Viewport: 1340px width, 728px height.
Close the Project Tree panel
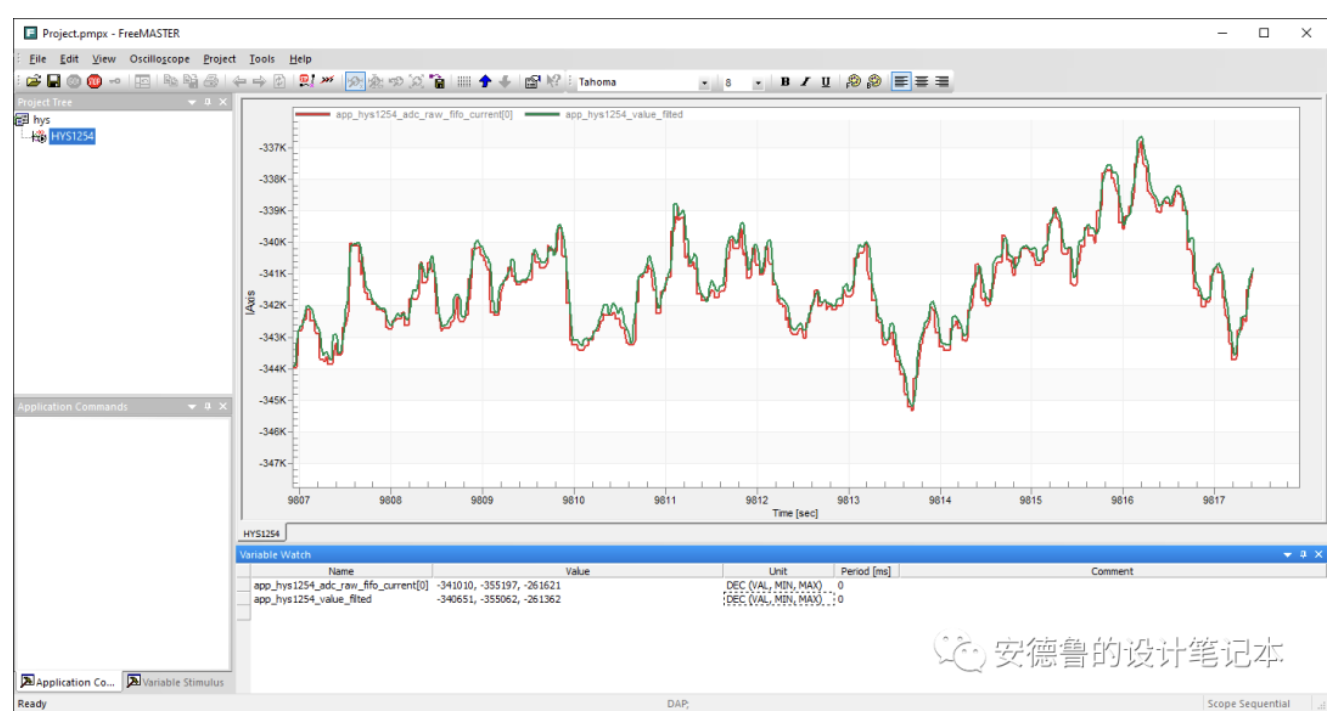coord(223,102)
